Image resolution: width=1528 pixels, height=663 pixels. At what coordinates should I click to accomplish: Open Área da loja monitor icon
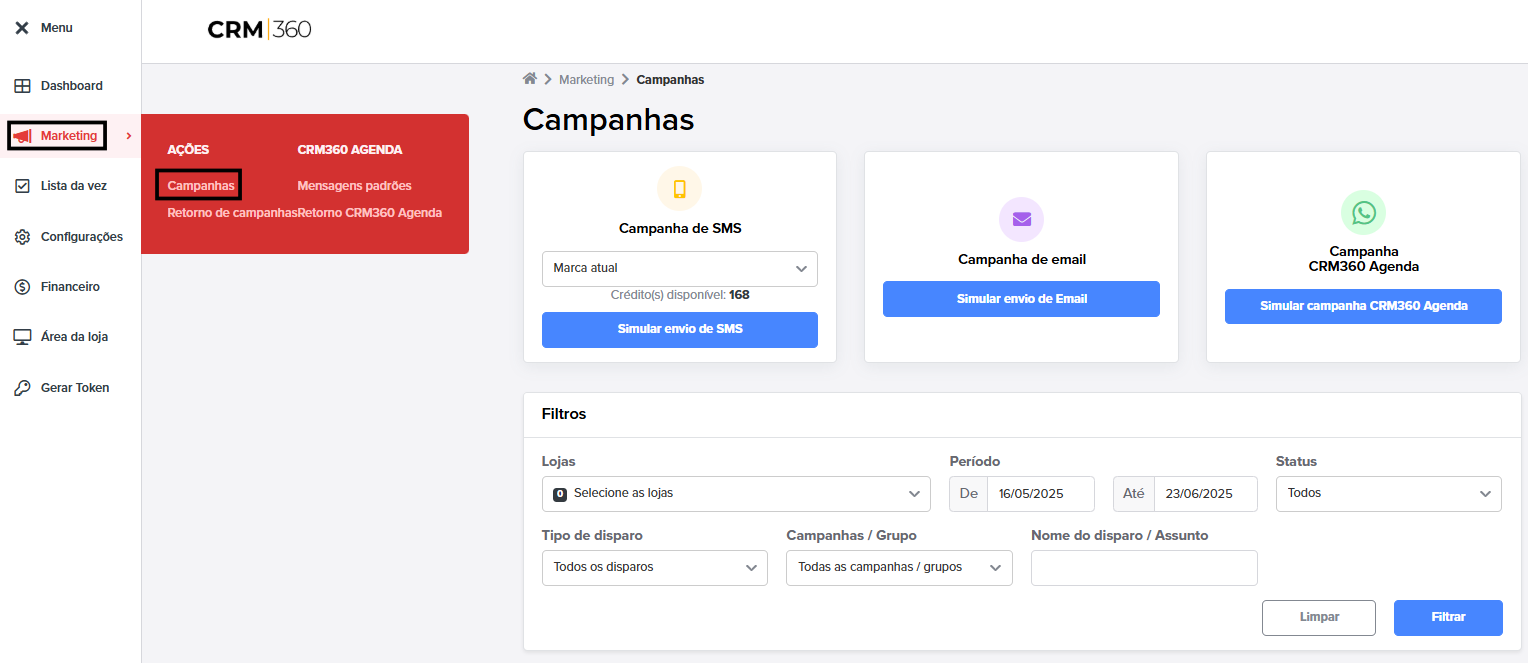(22, 337)
